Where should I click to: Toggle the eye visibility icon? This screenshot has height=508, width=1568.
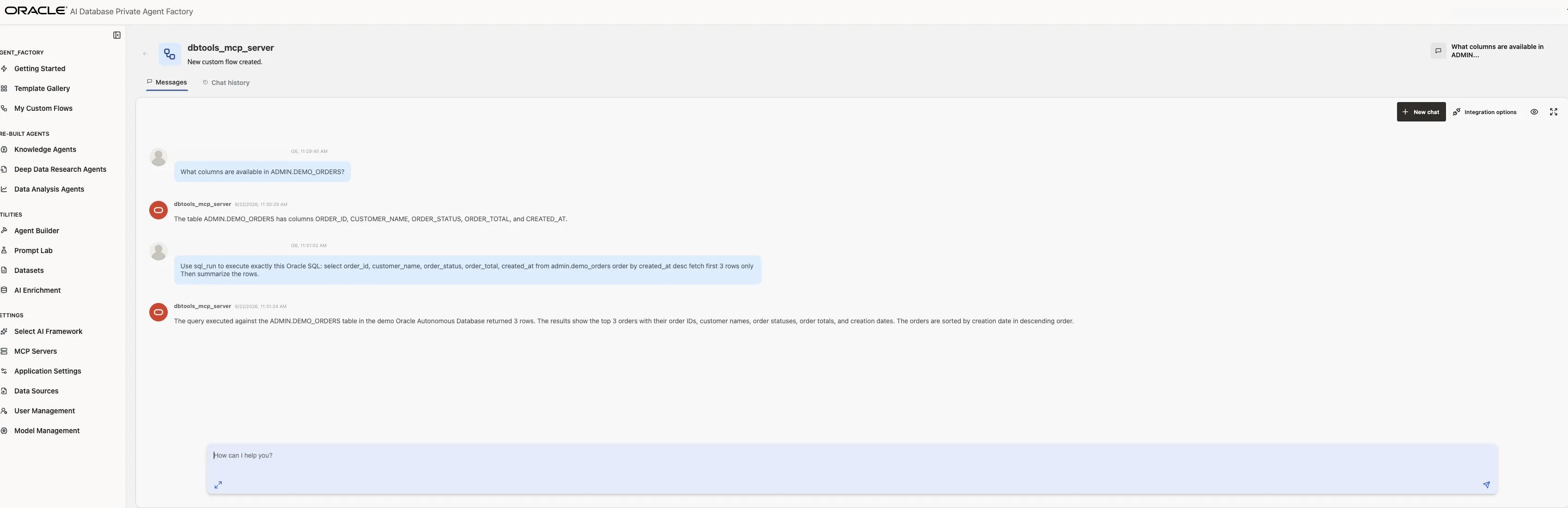tap(1534, 112)
